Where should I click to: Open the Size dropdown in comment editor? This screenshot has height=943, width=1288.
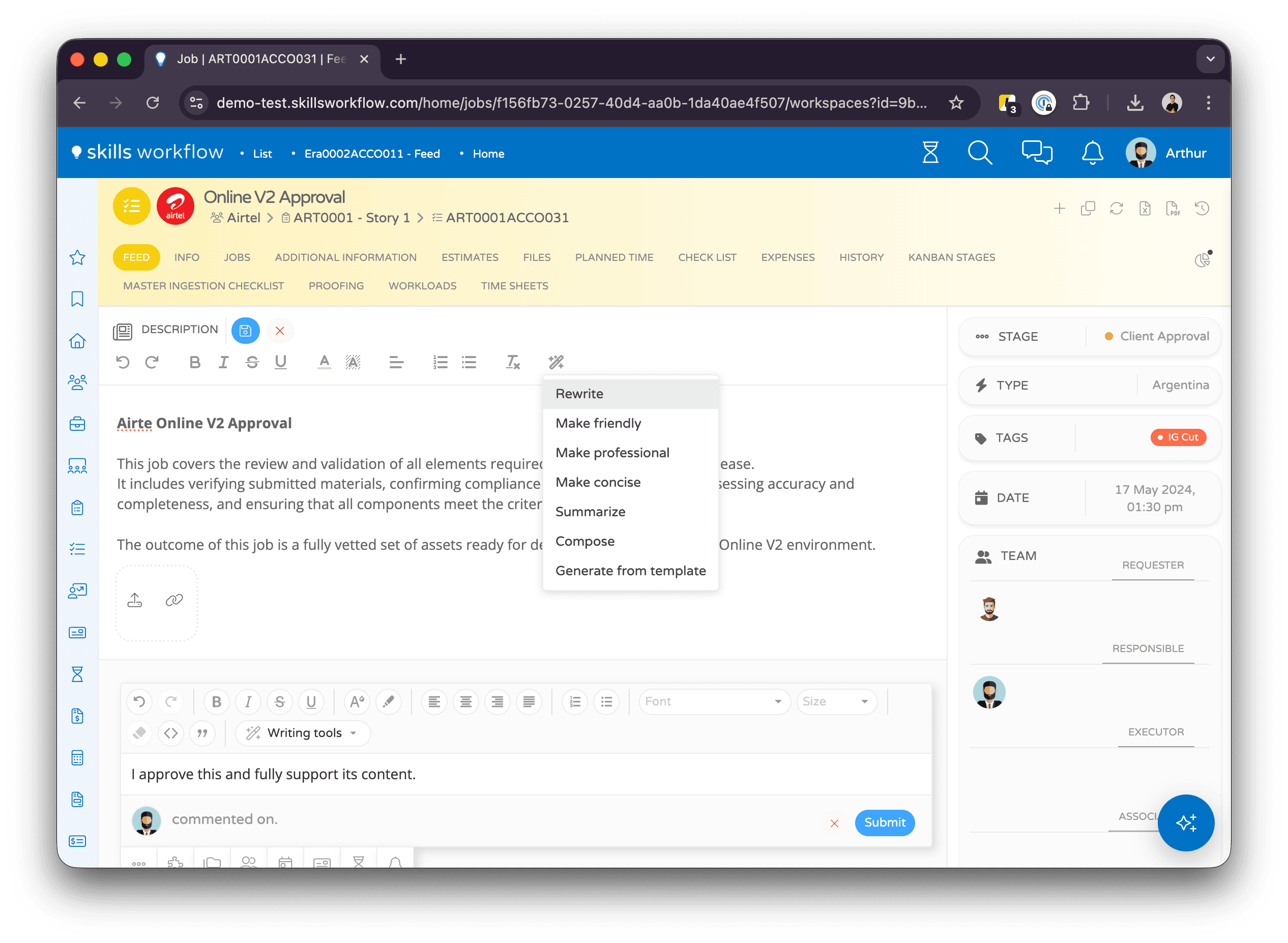tap(836, 701)
